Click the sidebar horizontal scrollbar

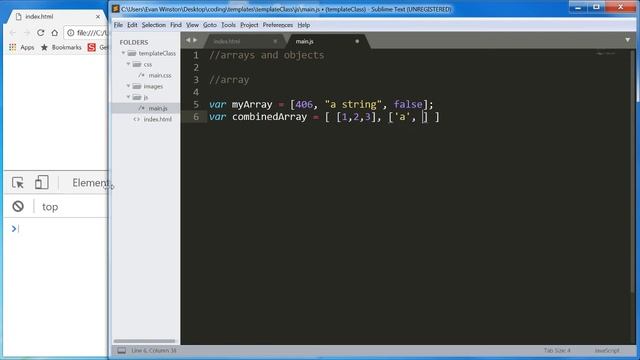coord(144,341)
